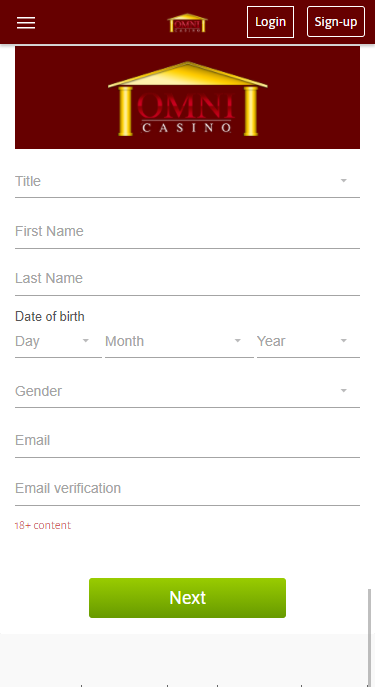Click the Month dropdown arrow
Screen dimensions: 375x687
(238, 341)
